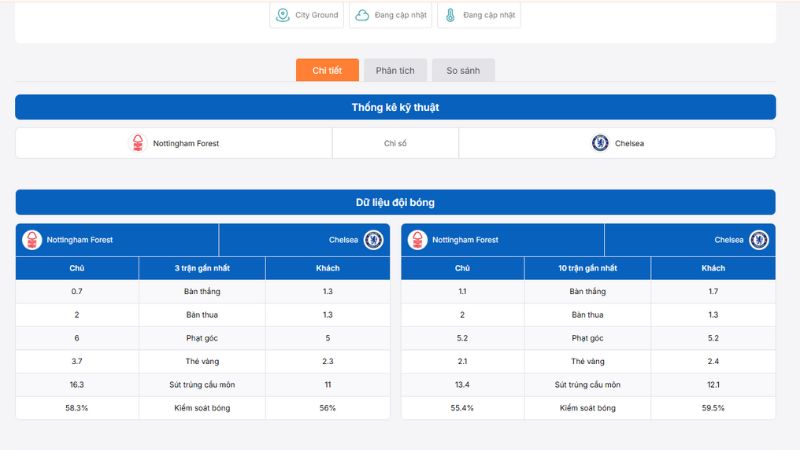Click Chelsea crest in 10-match table

pos(759,240)
